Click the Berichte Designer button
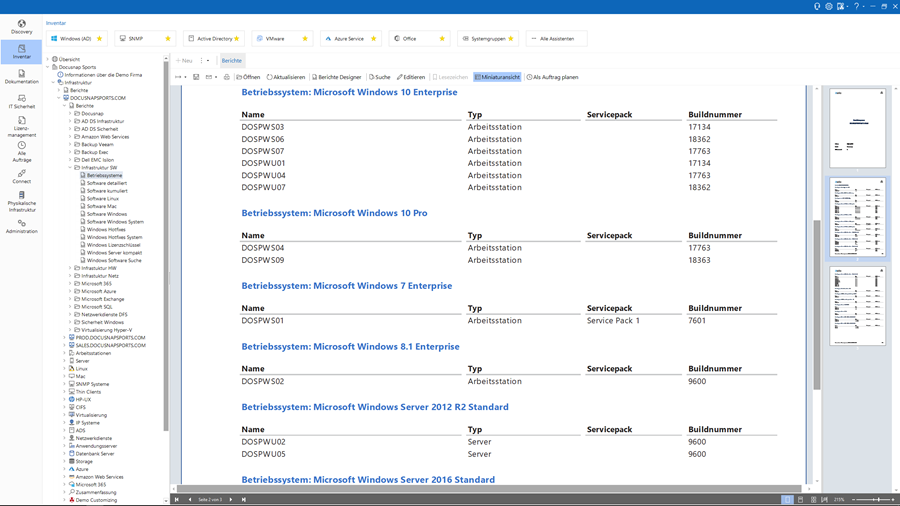900x506 pixels. [x=337, y=77]
